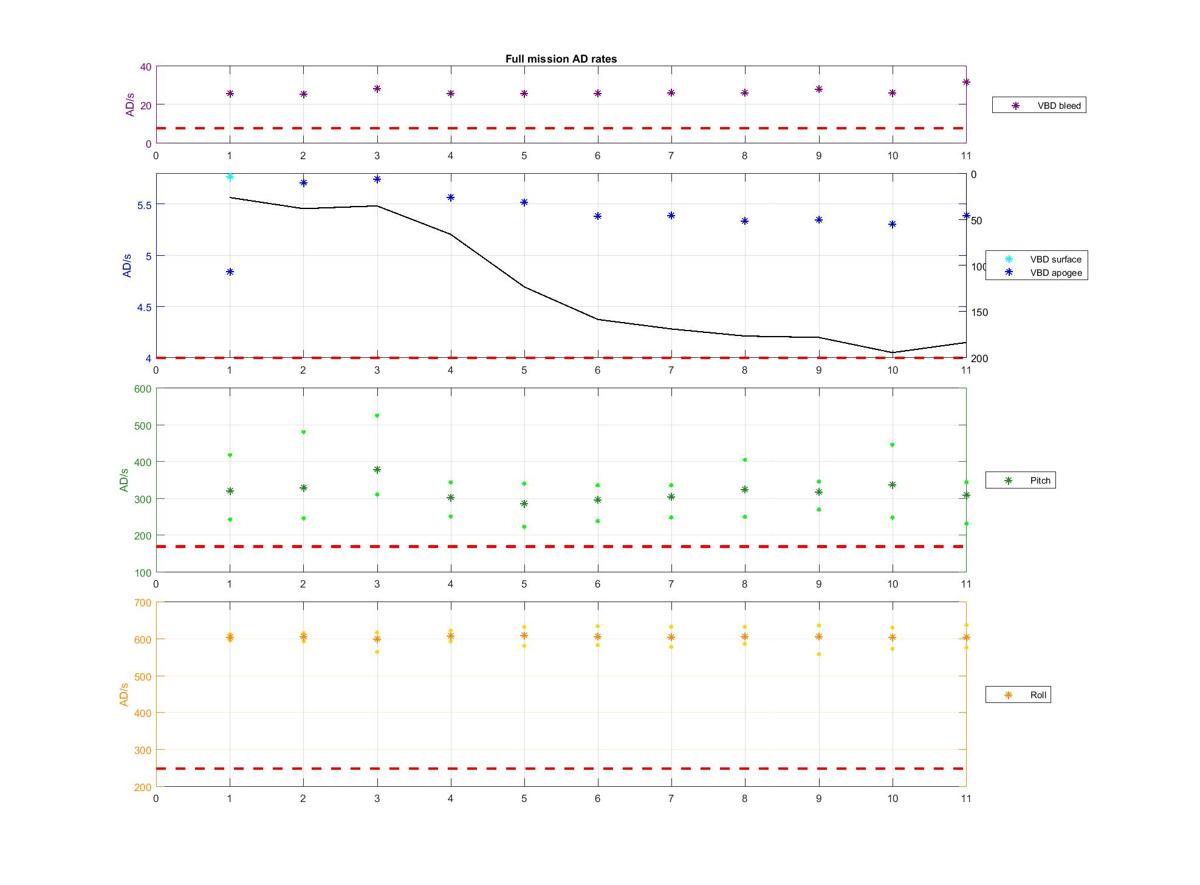Click x-tick '11' under the Pitch plot
The height and width of the screenshot is (885, 1200).
tap(965, 584)
